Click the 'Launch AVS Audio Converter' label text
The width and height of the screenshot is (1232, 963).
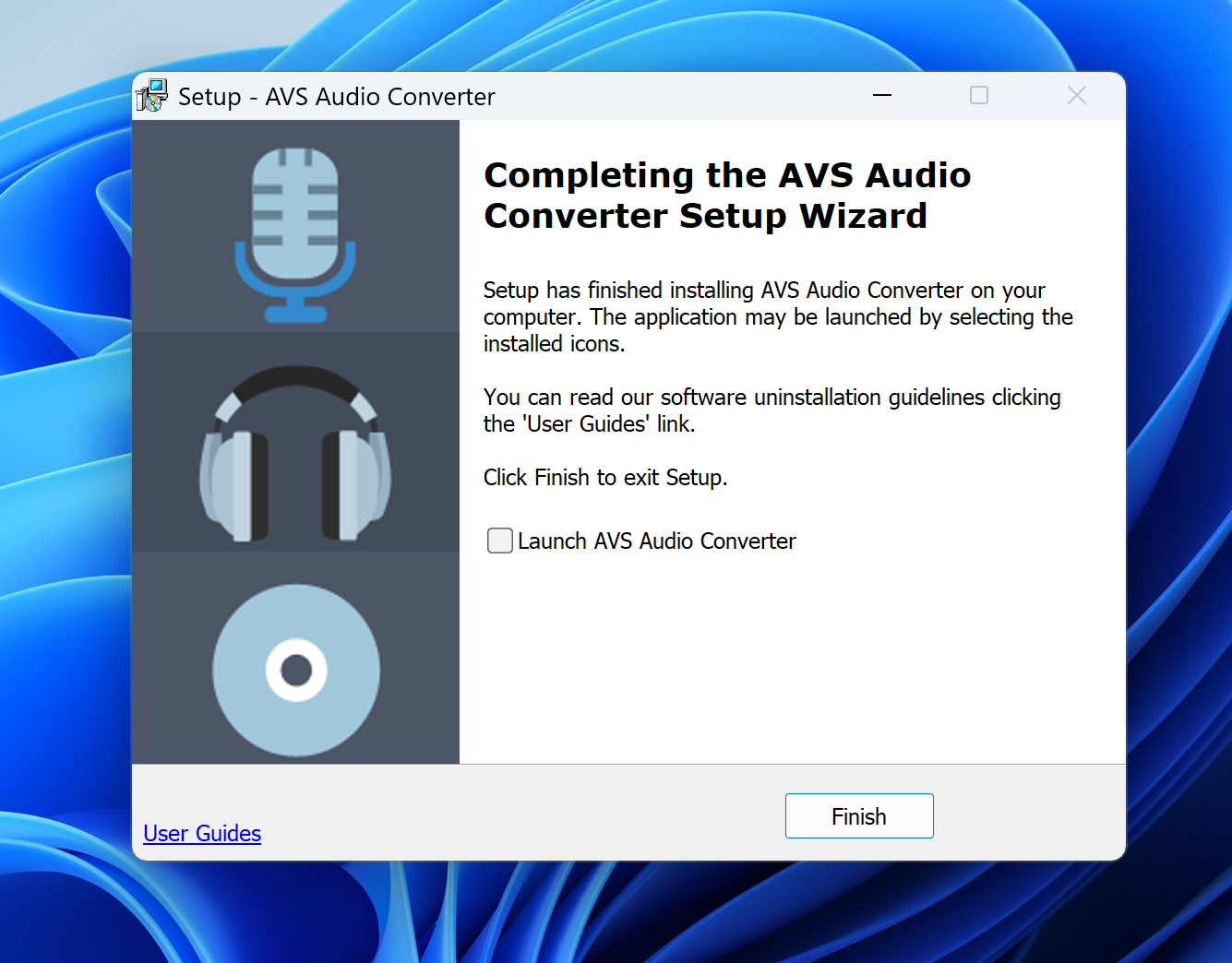pyautogui.click(x=656, y=541)
